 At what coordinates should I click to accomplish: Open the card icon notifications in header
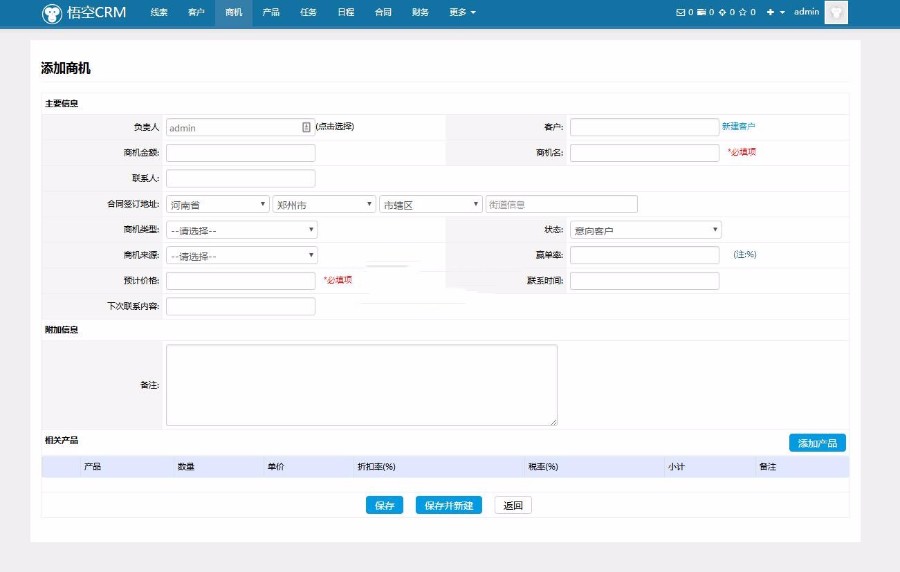point(701,12)
